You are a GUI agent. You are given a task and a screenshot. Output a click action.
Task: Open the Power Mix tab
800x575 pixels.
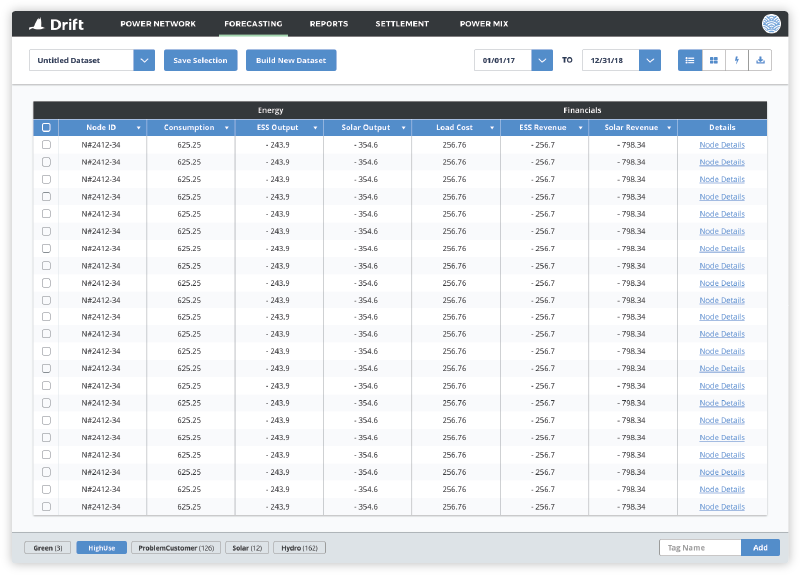coord(484,24)
